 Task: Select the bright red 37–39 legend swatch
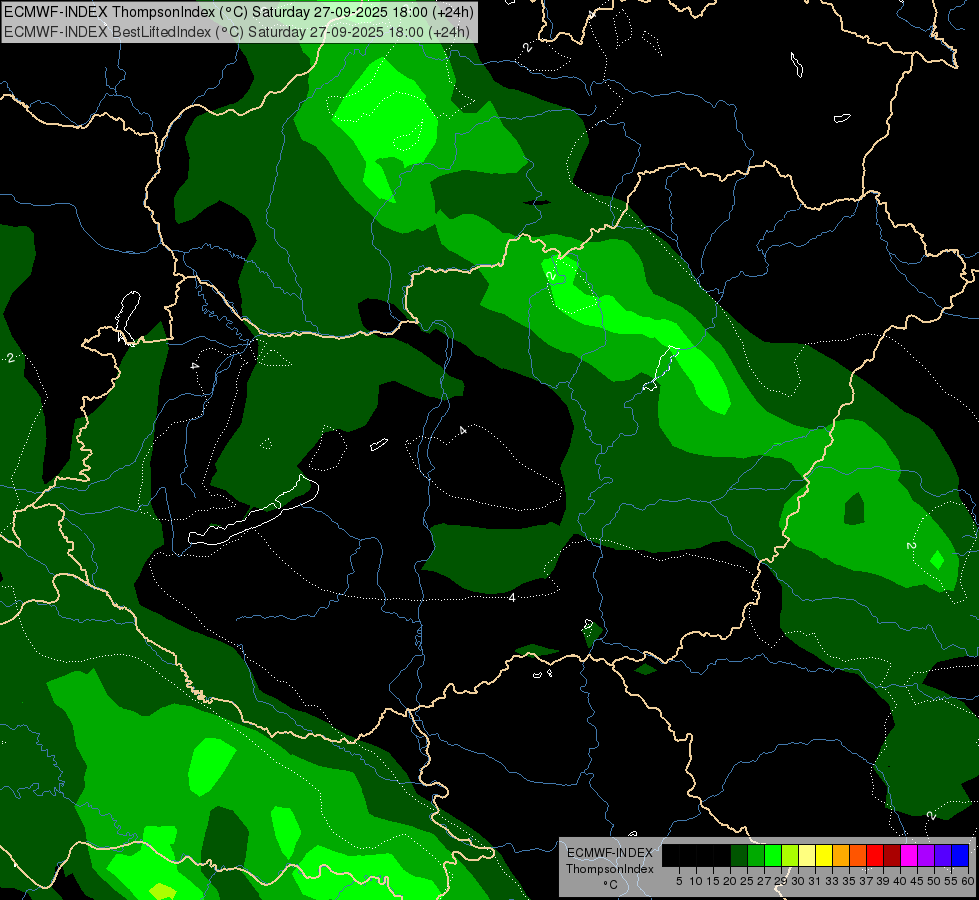point(875,855)
